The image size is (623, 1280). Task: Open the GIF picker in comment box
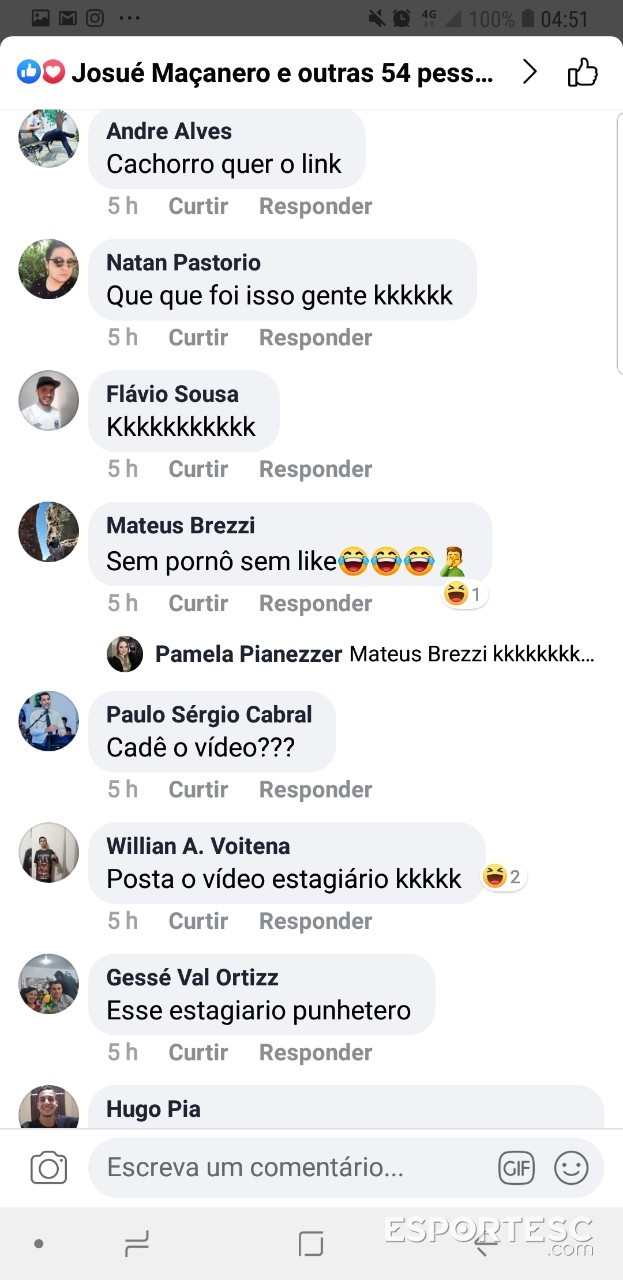click(x=516, y=1167)
